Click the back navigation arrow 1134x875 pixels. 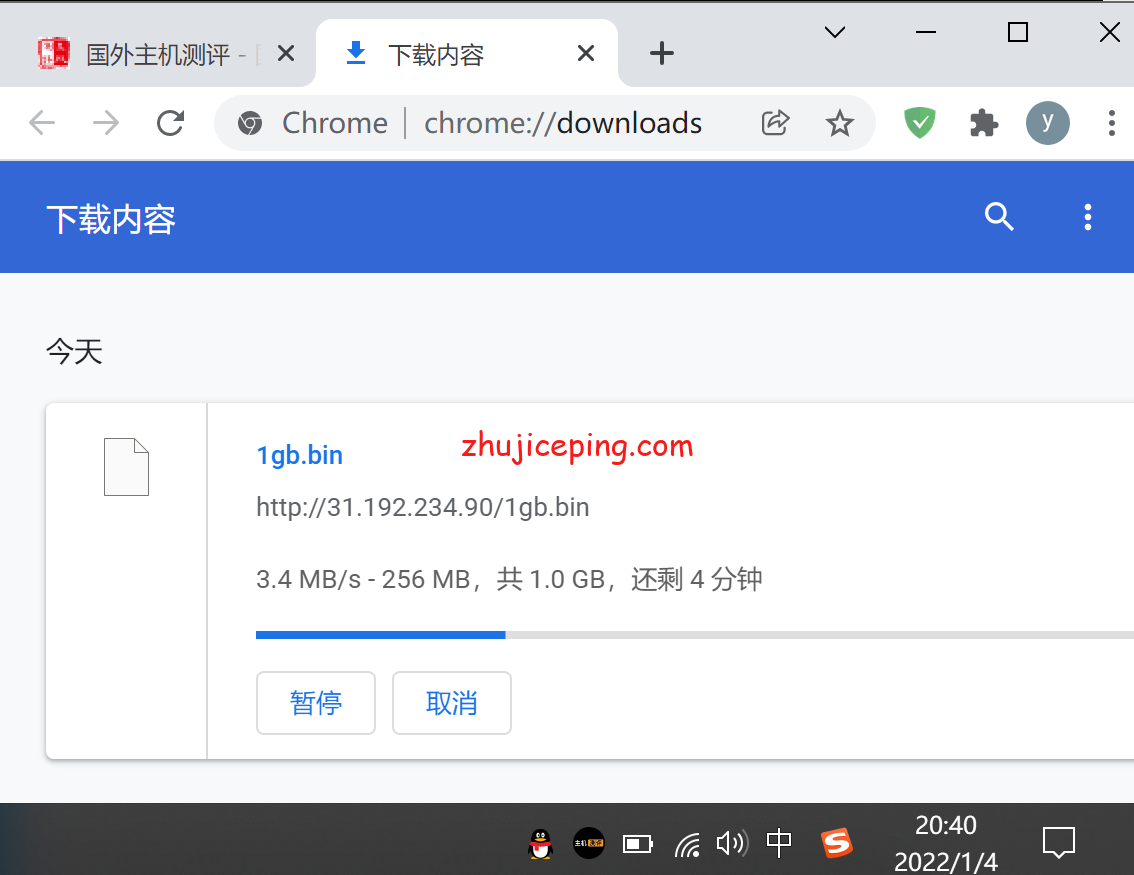(42, 123)
